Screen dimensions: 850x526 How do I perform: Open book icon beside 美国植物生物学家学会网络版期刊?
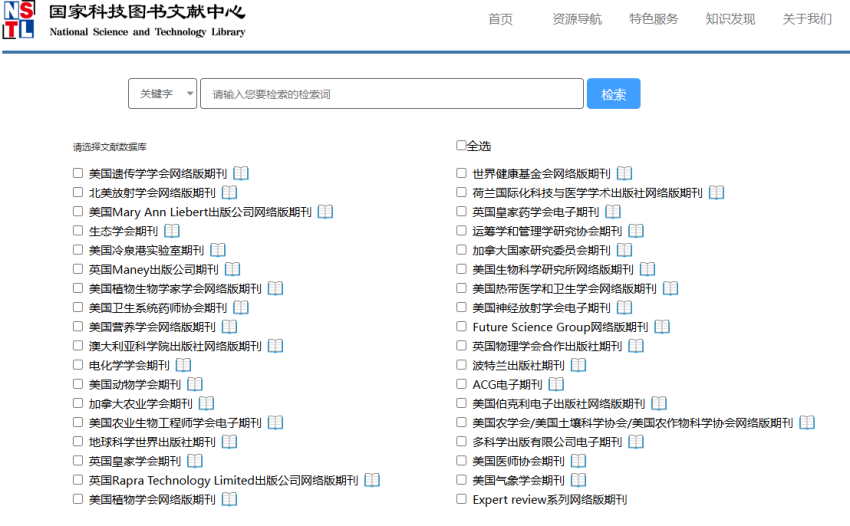click(x=275, y=288)
